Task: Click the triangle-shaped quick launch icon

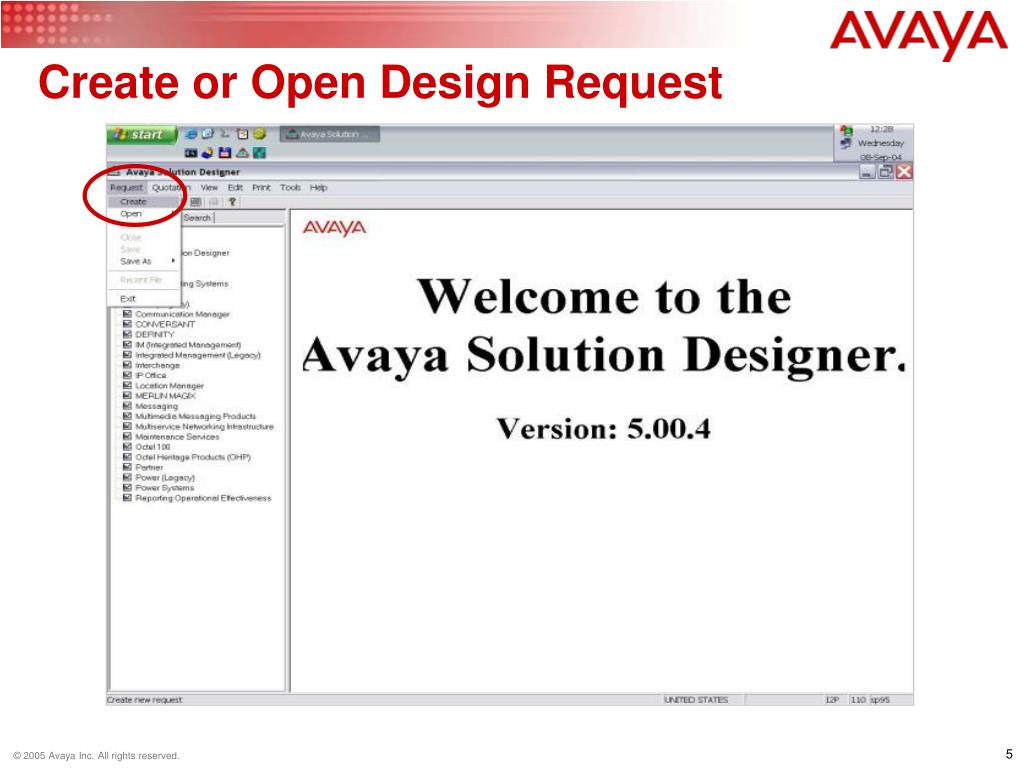Action: pos(242,153)
